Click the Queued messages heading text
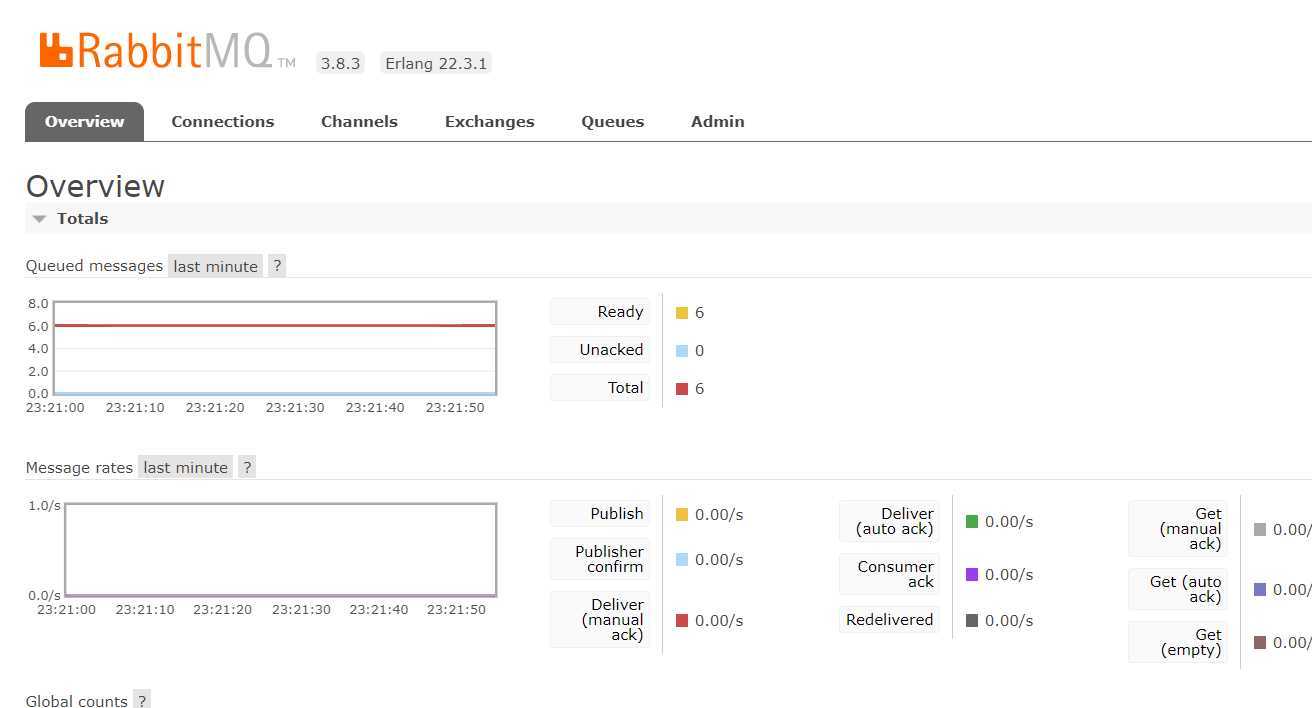1312x708 pixels. click(94, 266)
